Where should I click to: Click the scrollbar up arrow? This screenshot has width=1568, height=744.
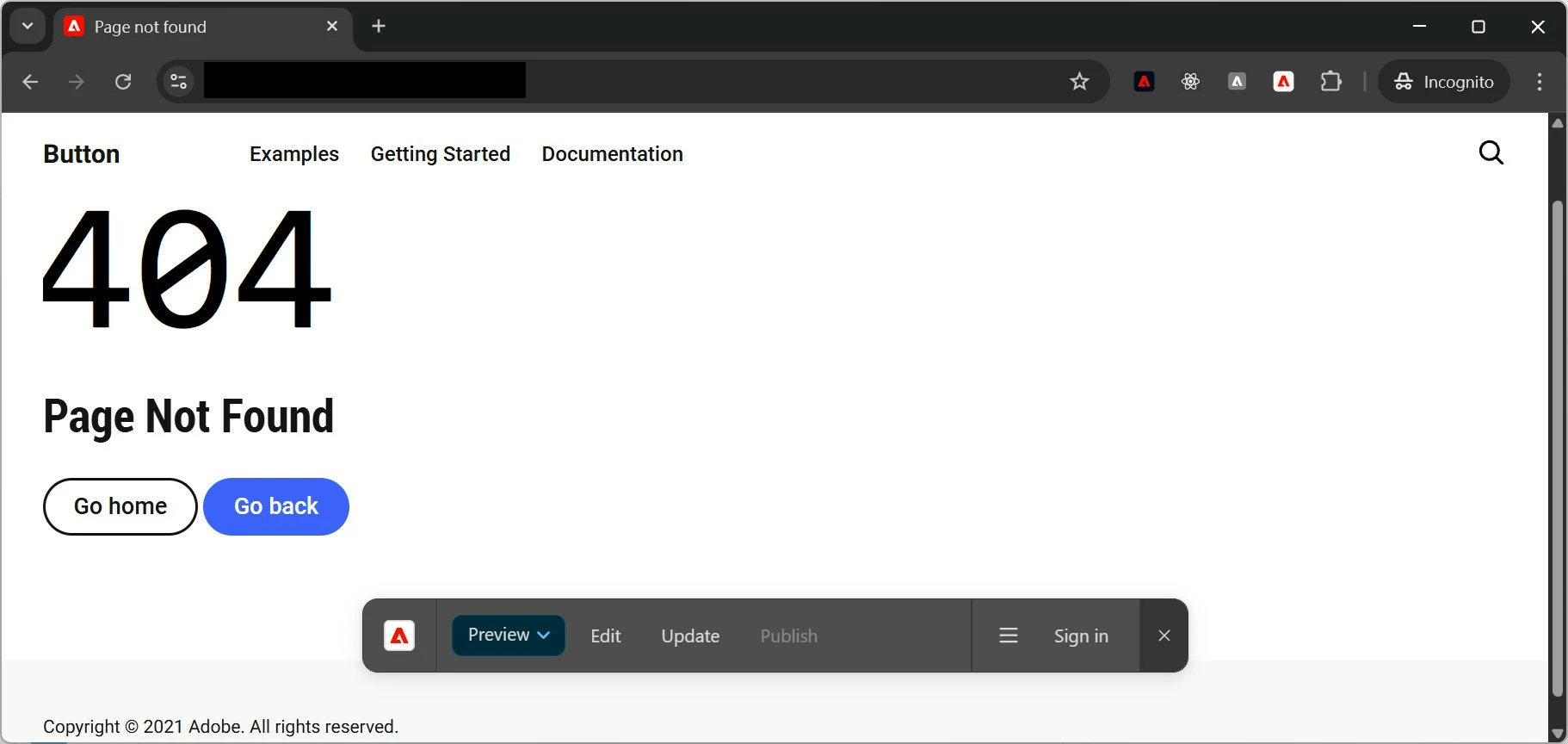pos(1557,123)
